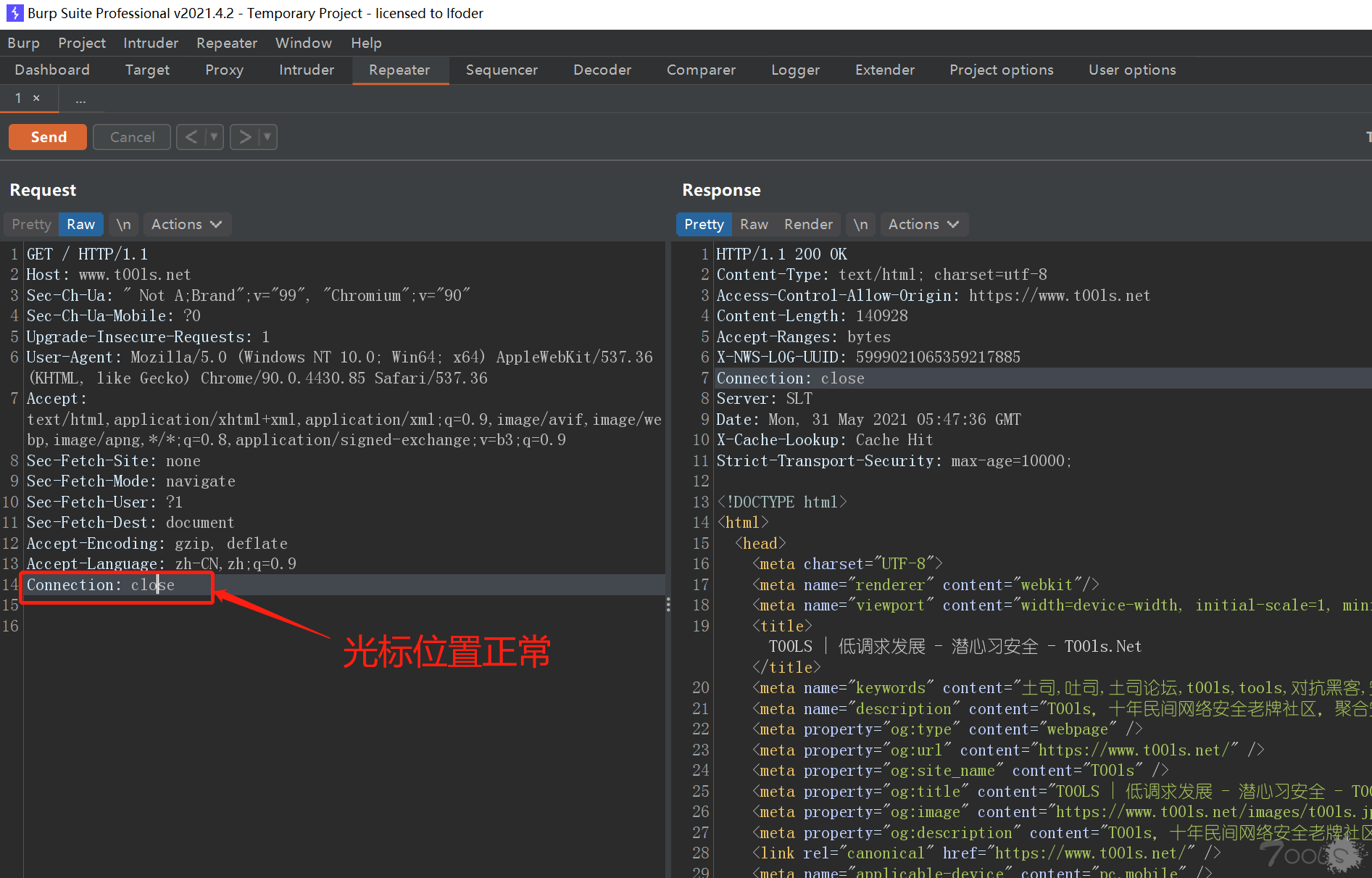Select the Repeater tool tab
The width and height of the screenshot is (1372, 878).
coord(399,70)
